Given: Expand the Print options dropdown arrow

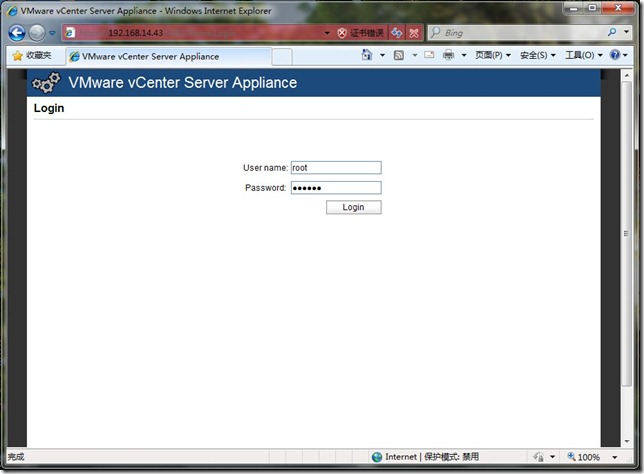Looking at the screenshot, I should point(464,55).
